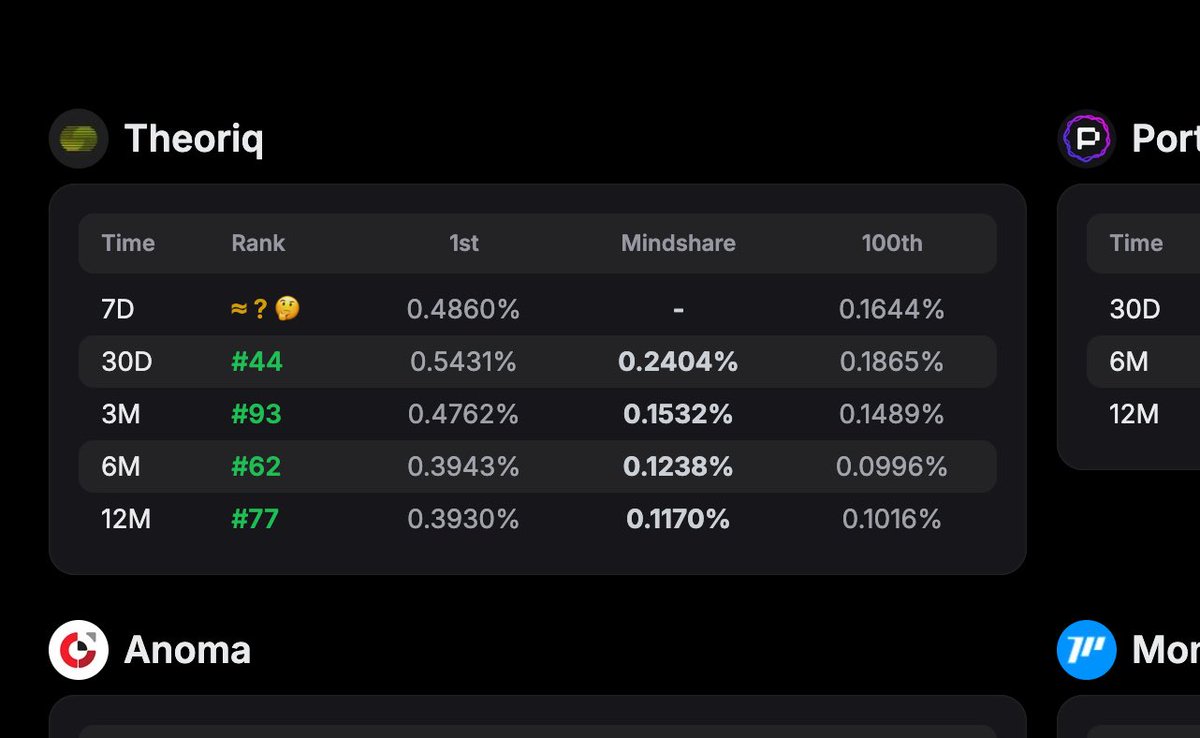Open the Theoriq project title
This screenshot has height=738, width=1200.
[194, 139]
